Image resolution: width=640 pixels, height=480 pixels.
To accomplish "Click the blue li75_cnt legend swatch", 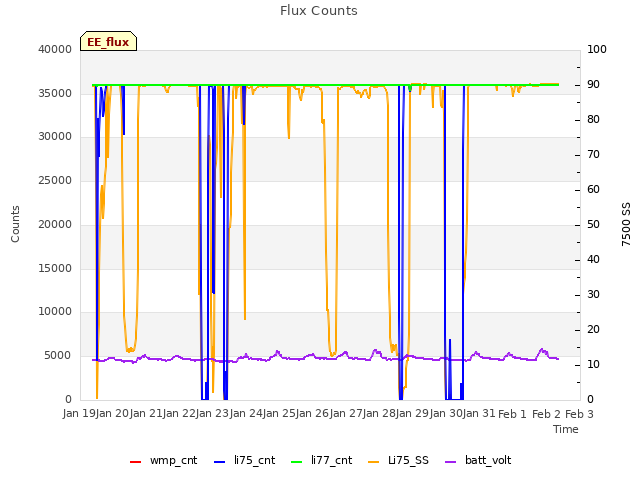I will [x=220, y=462].
